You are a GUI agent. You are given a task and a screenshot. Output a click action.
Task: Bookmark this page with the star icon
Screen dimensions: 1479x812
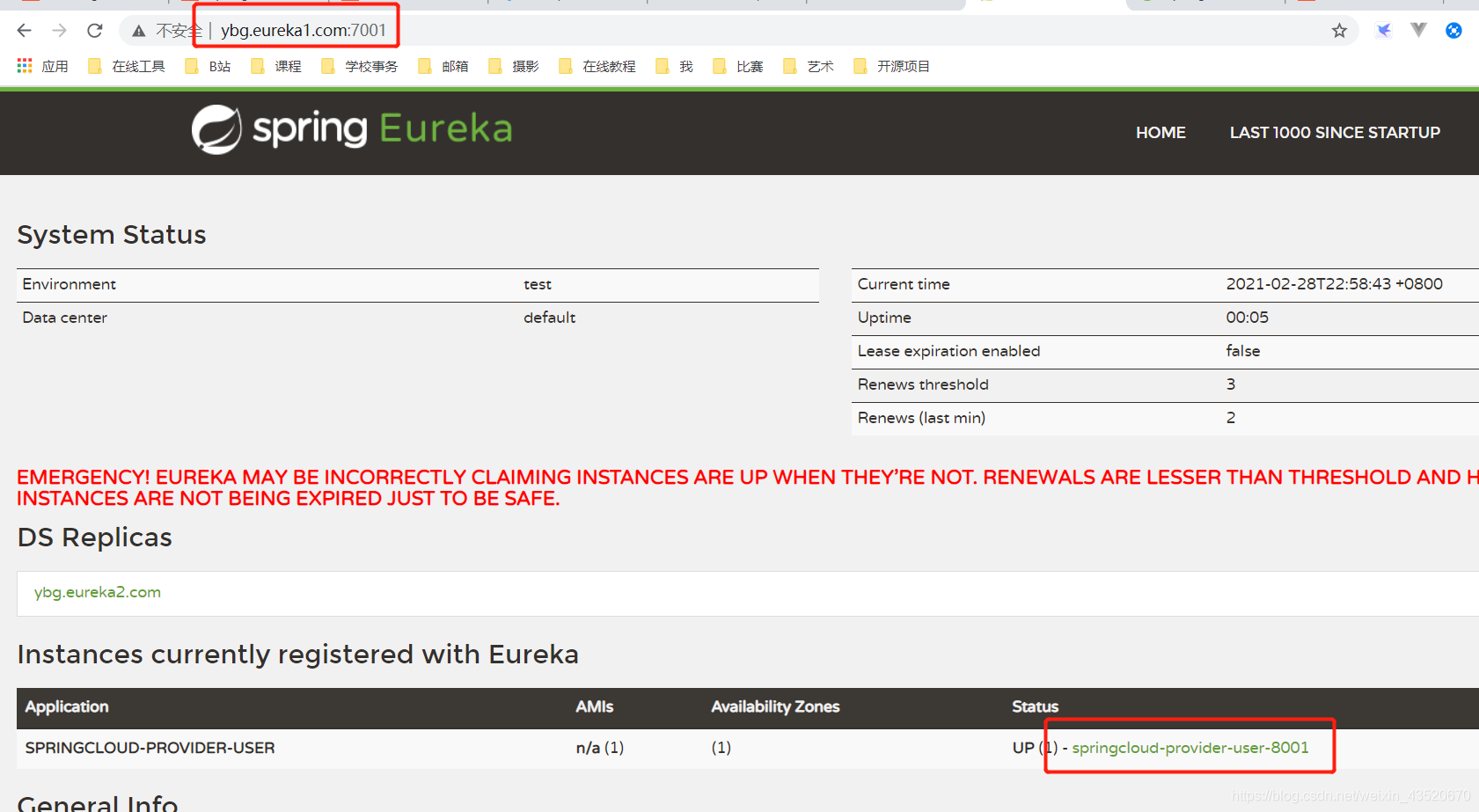tap(1339, 31)
